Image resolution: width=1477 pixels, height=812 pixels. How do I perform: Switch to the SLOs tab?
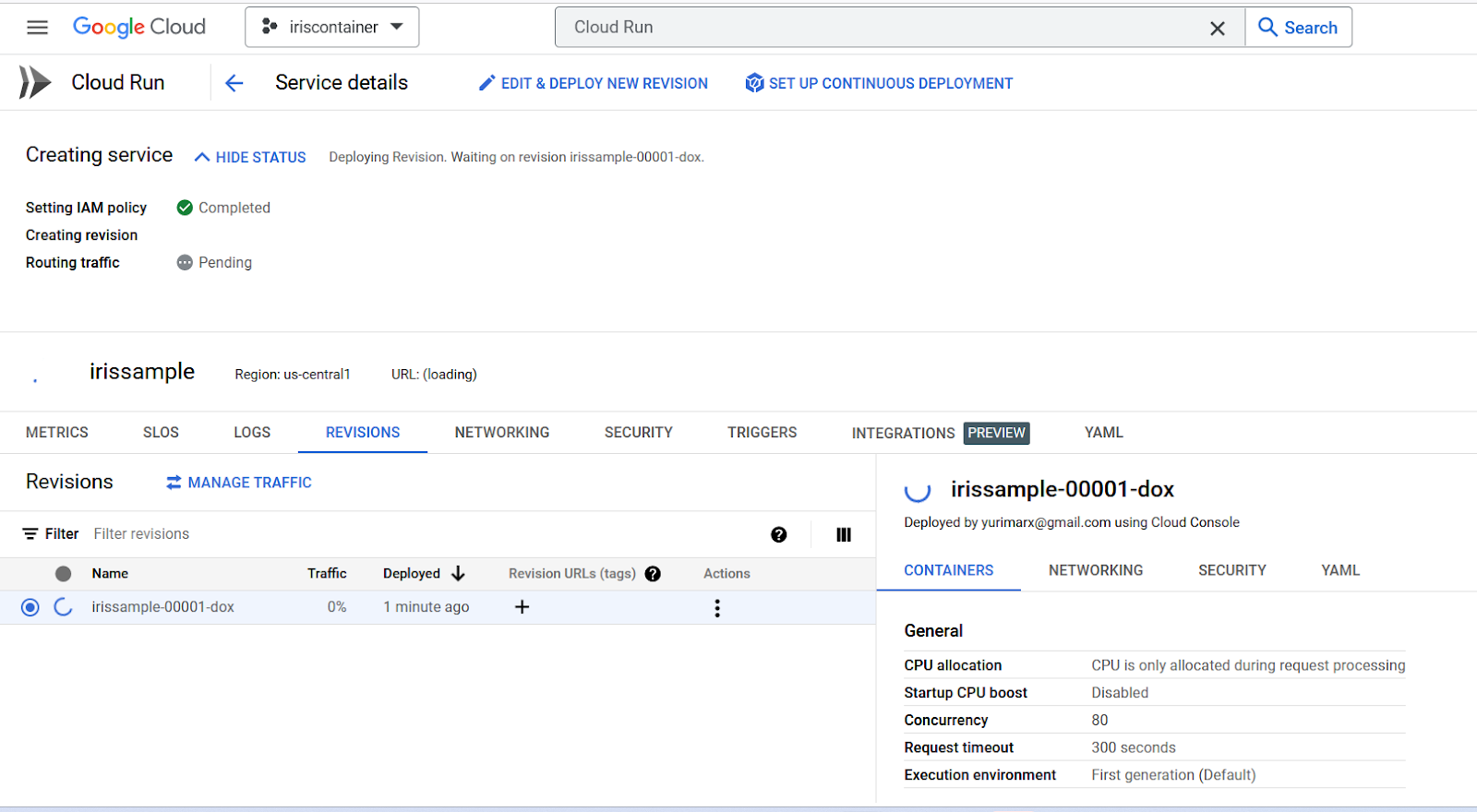click(x=161, y=432)
